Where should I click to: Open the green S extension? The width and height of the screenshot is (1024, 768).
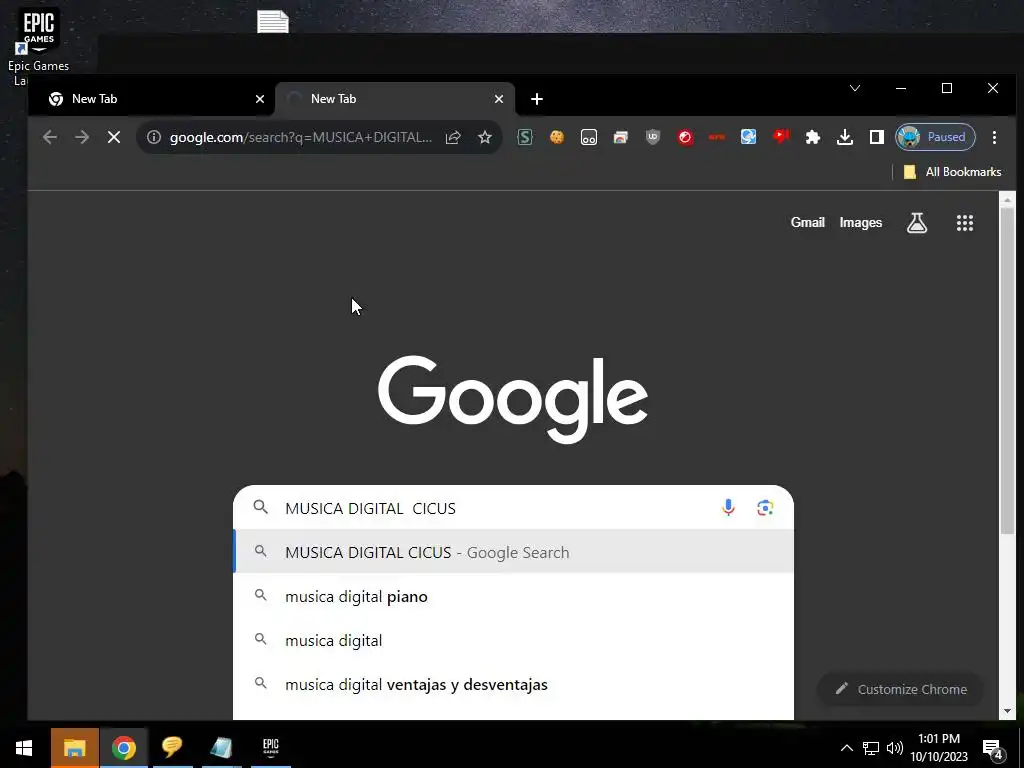pyautogui.click(x=525, y=137)
